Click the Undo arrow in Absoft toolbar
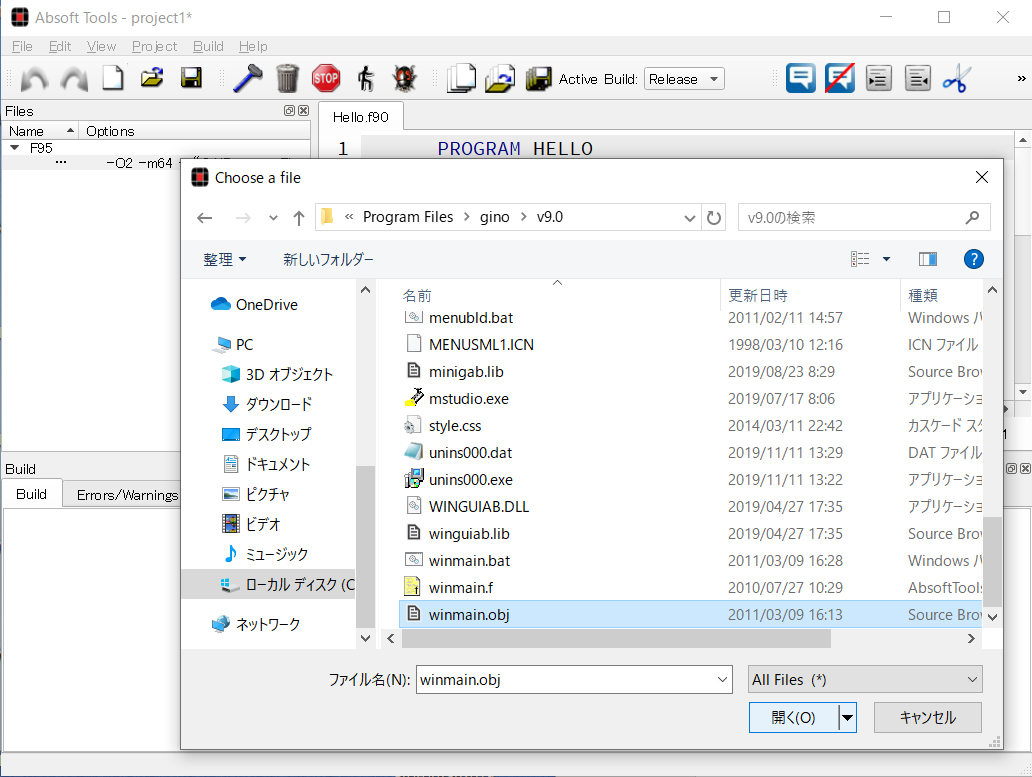The width and height of the screenshot is (1032, 777). pos(34,79)
